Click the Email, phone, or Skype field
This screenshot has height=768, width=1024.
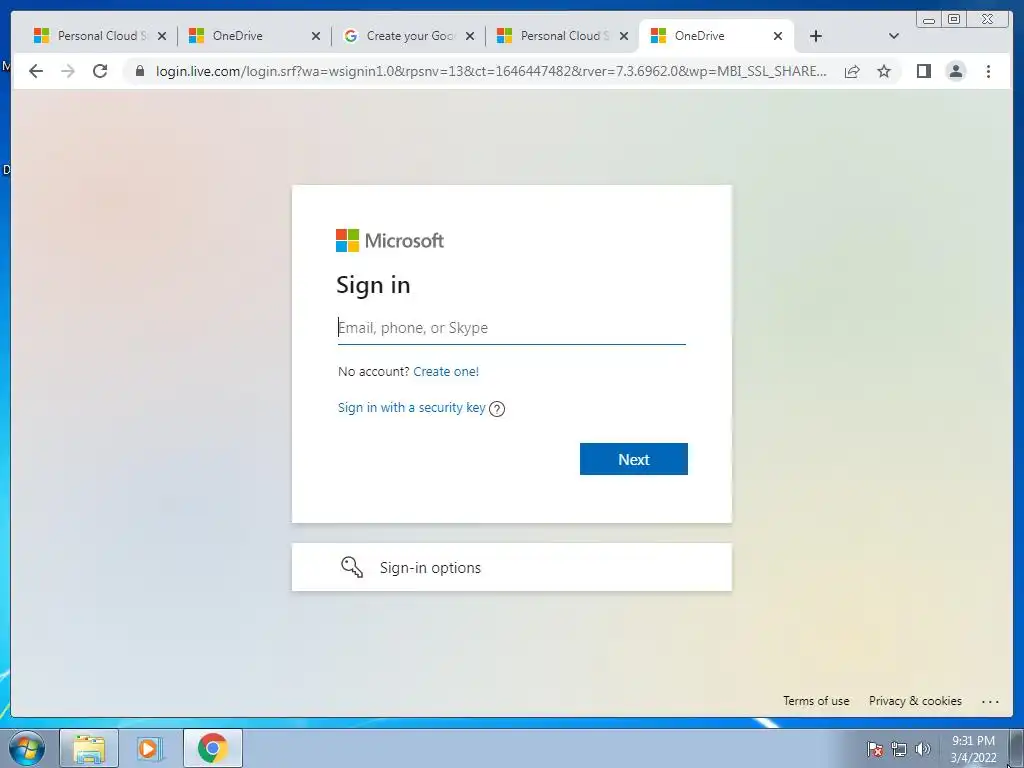click(511, 328)
